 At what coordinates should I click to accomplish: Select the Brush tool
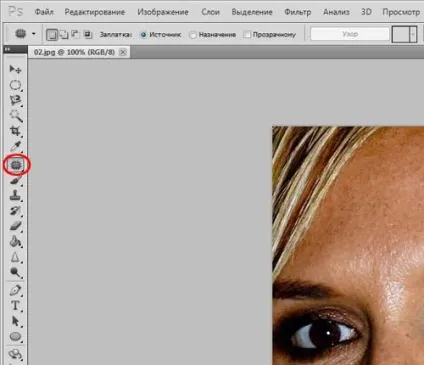[x=15, y=181]
